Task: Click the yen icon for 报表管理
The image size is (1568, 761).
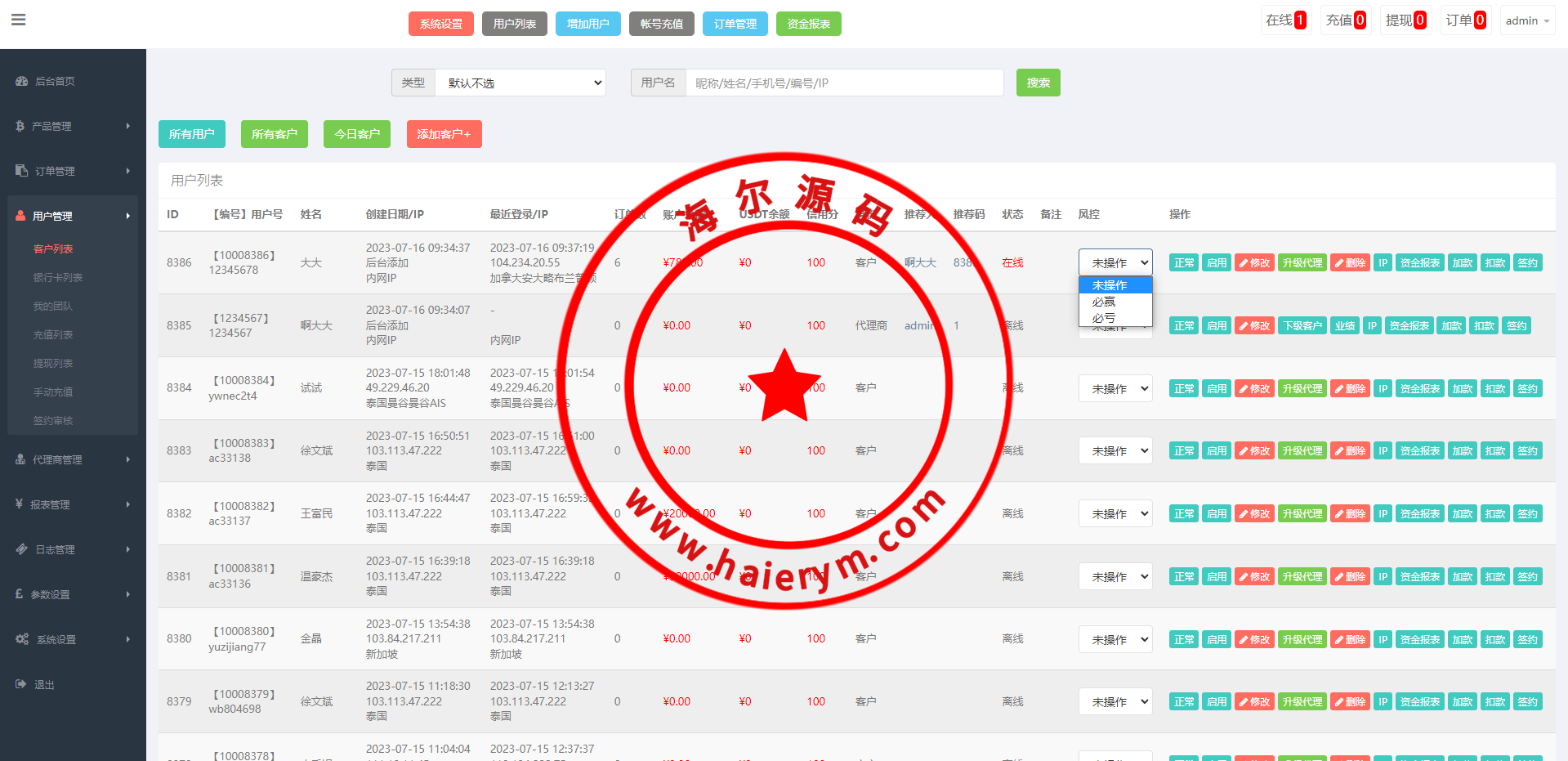Action: pos(19,504)
